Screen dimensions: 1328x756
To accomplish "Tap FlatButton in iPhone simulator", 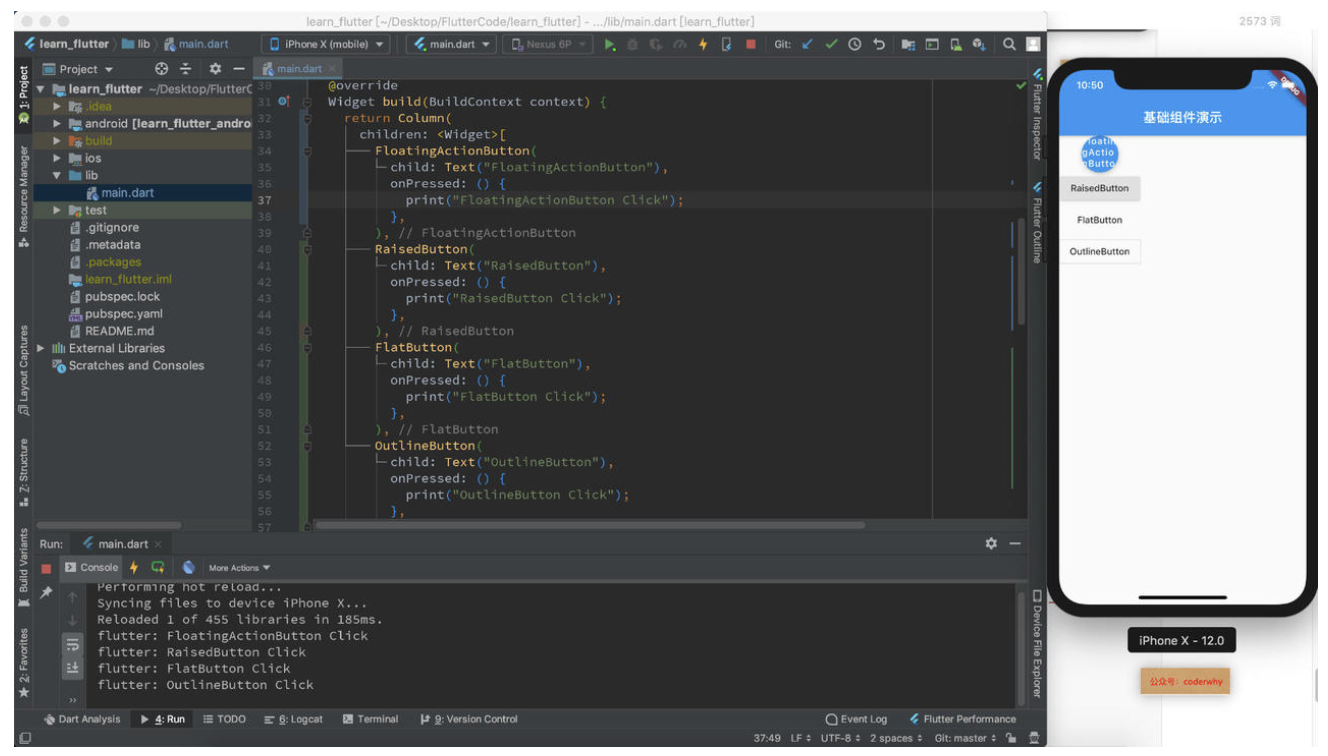I will (1099, 220).
